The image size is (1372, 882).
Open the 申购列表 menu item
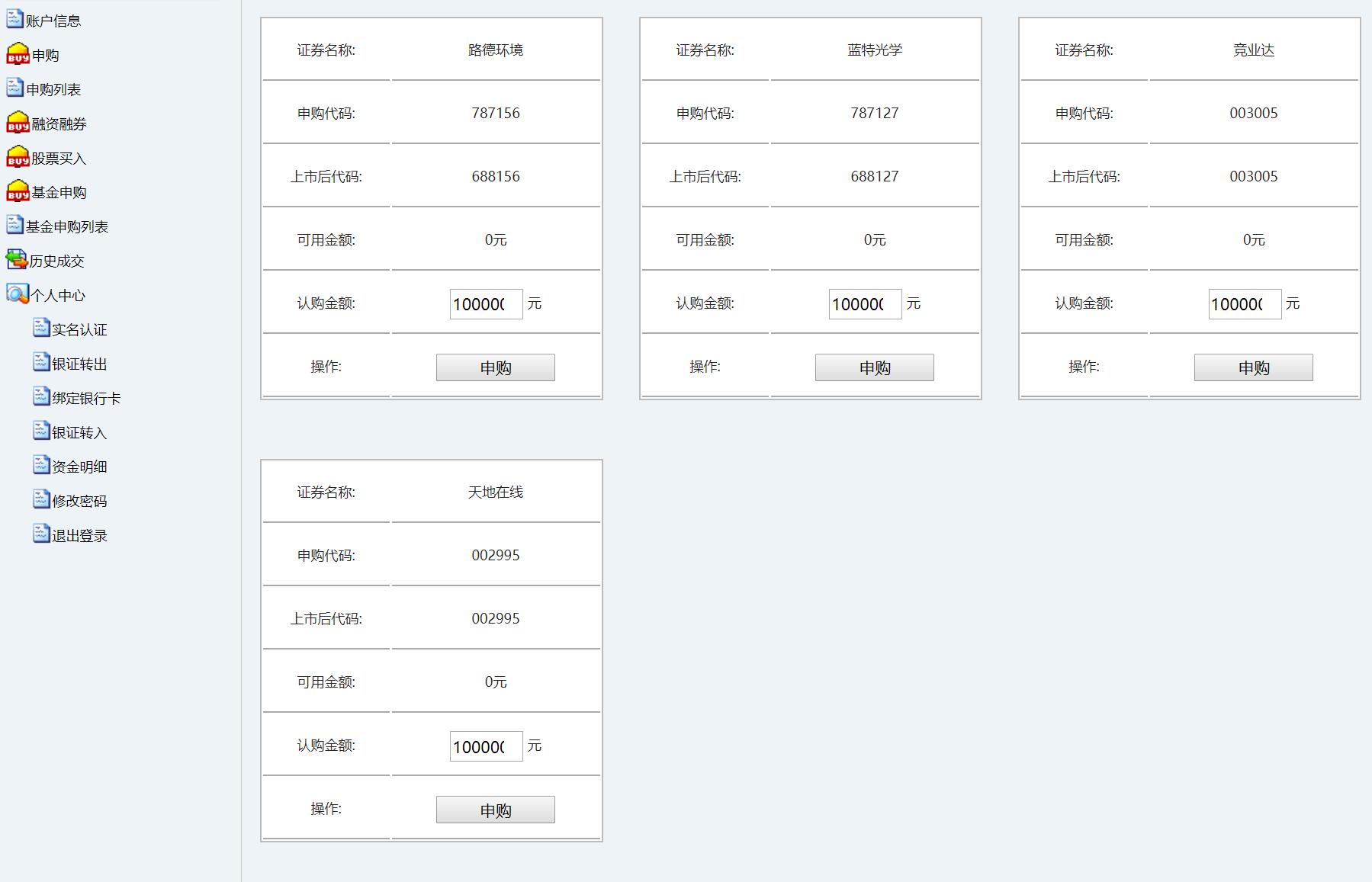click(53, 89)
